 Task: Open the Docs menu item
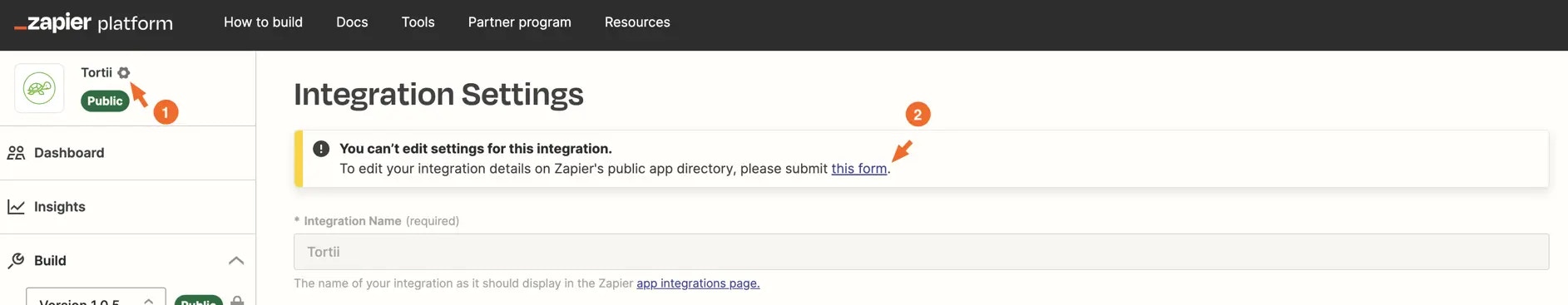(352, 22)
